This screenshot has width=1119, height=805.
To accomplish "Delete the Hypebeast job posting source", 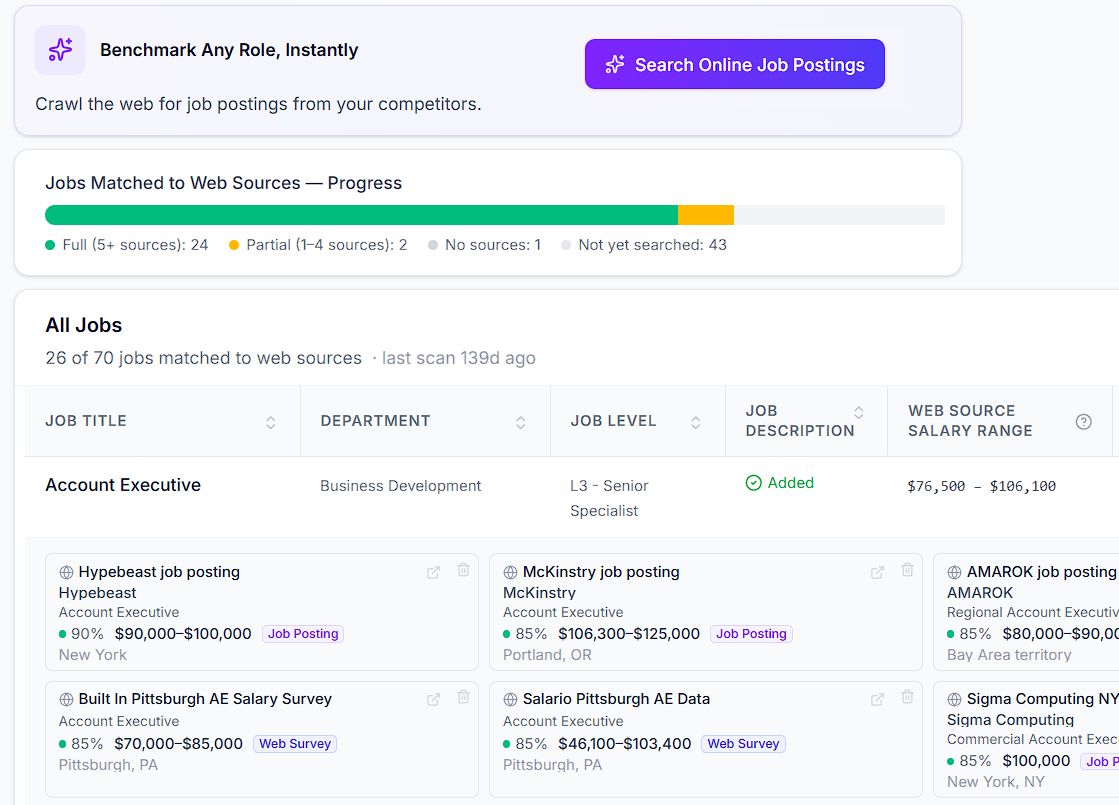I will point(464,569).
